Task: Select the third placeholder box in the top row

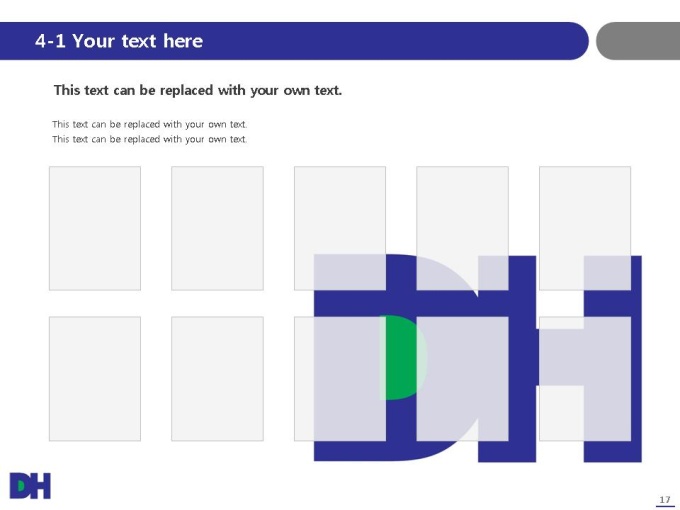Action: (340, 228)
